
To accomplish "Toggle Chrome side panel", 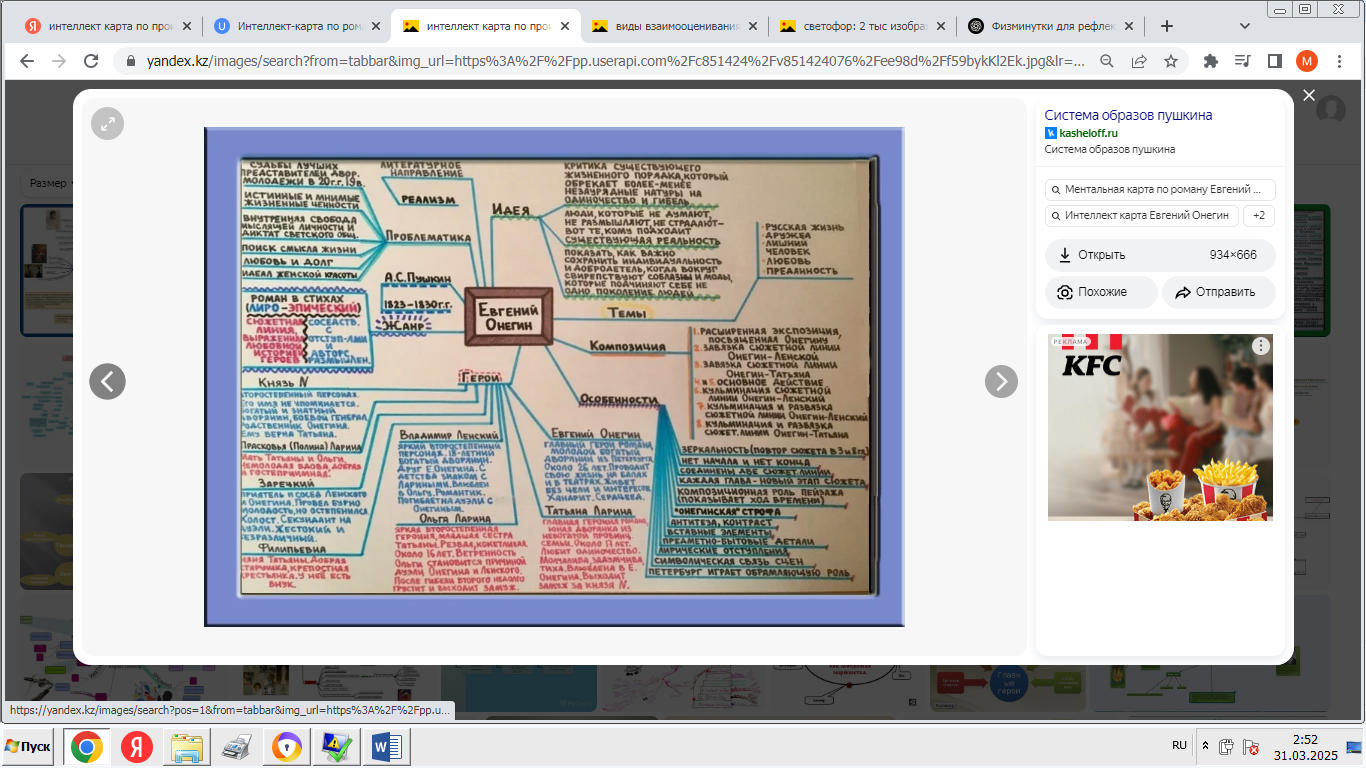I will 1274,61.
